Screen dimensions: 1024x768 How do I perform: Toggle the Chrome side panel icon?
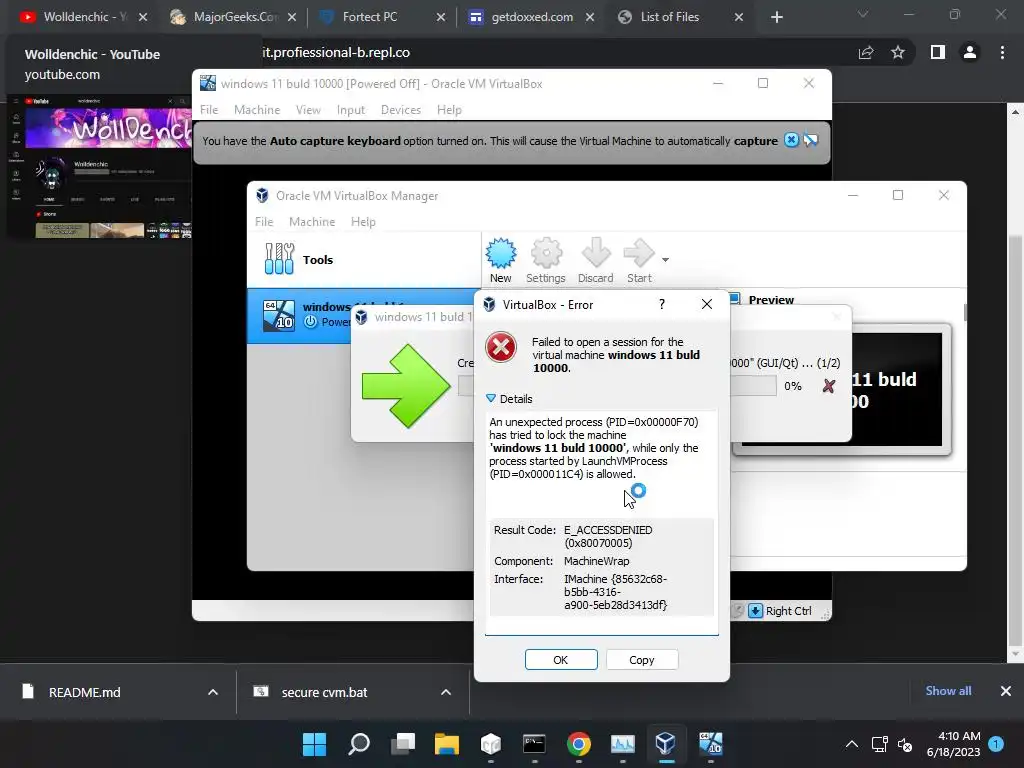click(938, 52)
